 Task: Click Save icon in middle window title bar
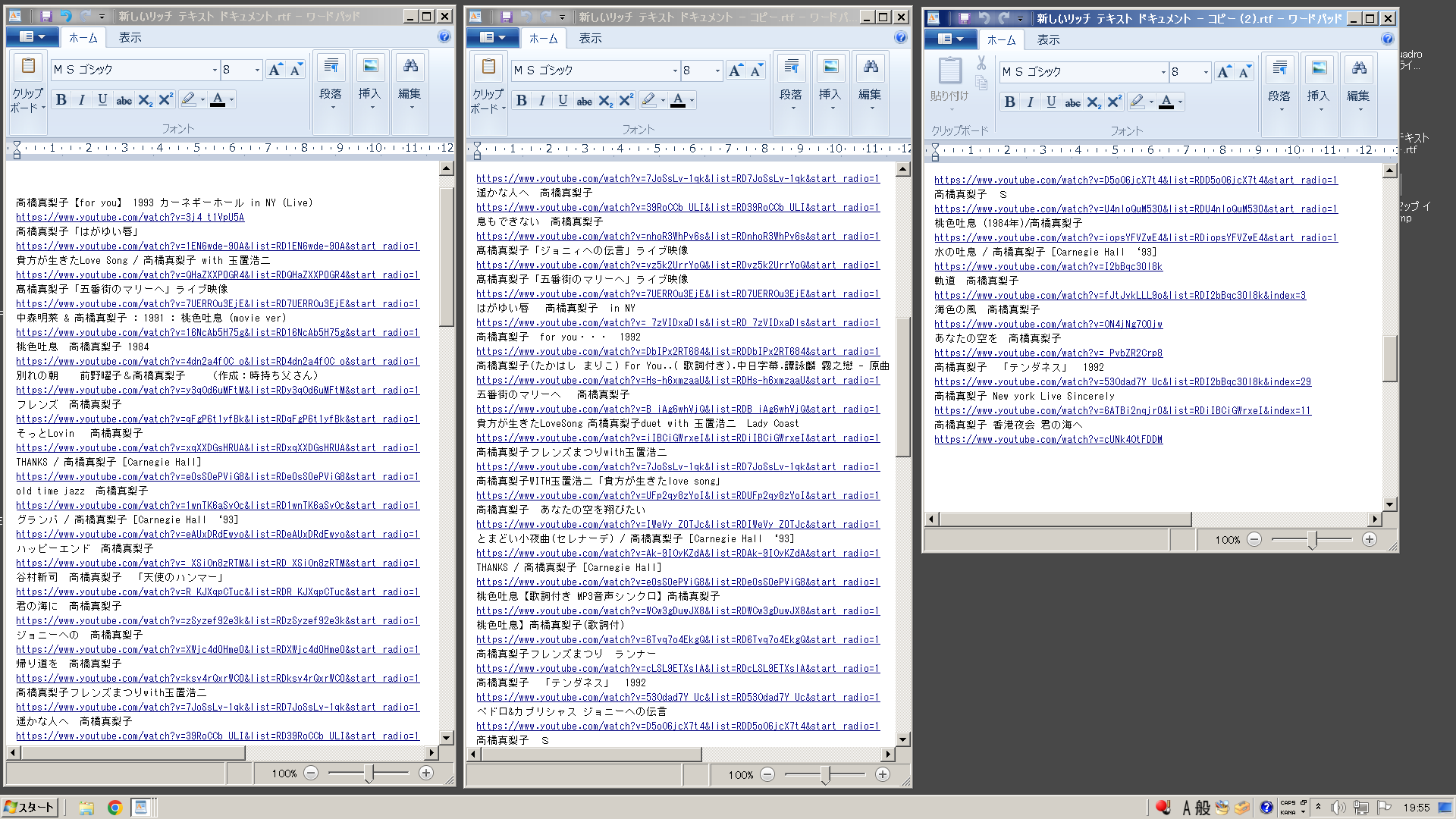tap(507, 17)
